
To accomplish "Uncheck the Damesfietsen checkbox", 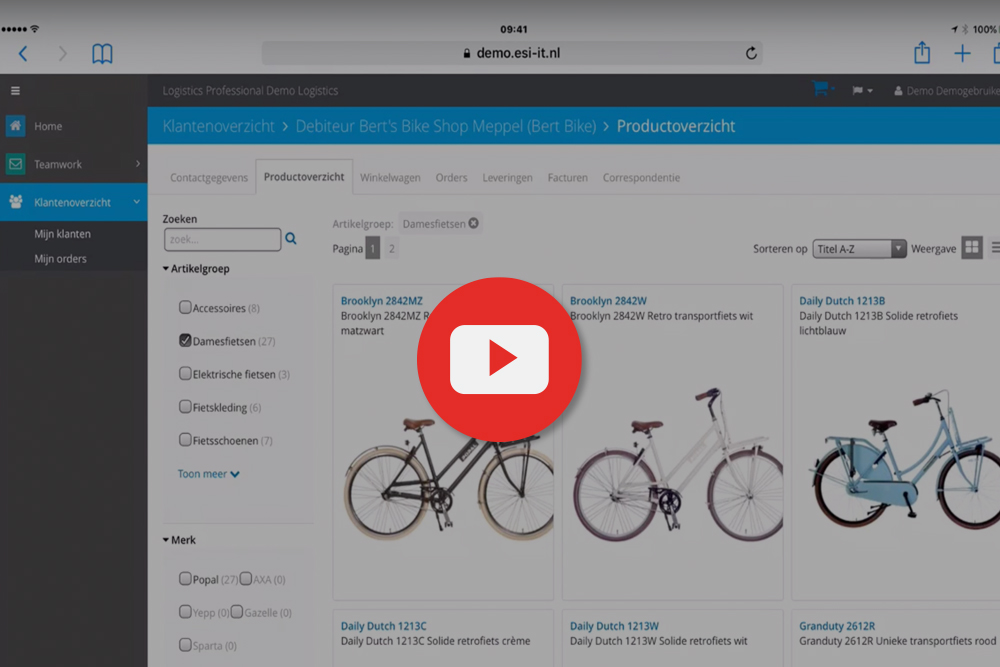I will tap(185, 341).
